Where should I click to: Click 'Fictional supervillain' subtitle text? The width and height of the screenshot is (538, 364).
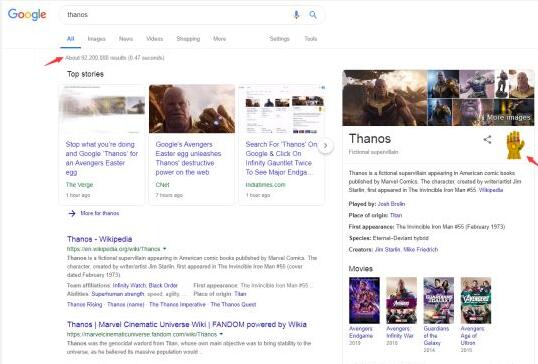[373, 152]
